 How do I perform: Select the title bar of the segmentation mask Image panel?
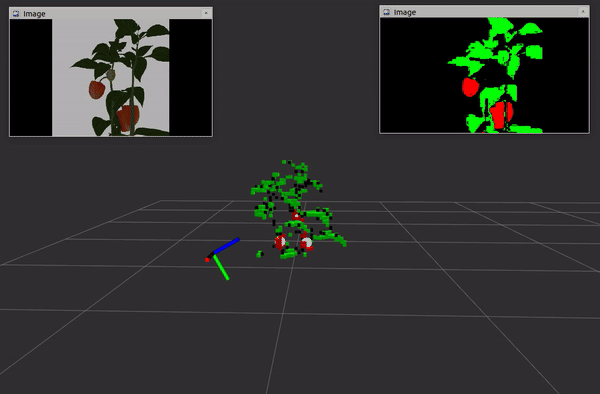coord(484,12)
